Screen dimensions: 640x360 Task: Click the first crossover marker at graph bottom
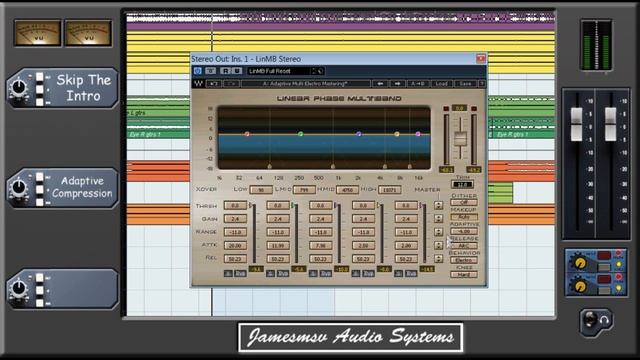[x=269, y=166]
